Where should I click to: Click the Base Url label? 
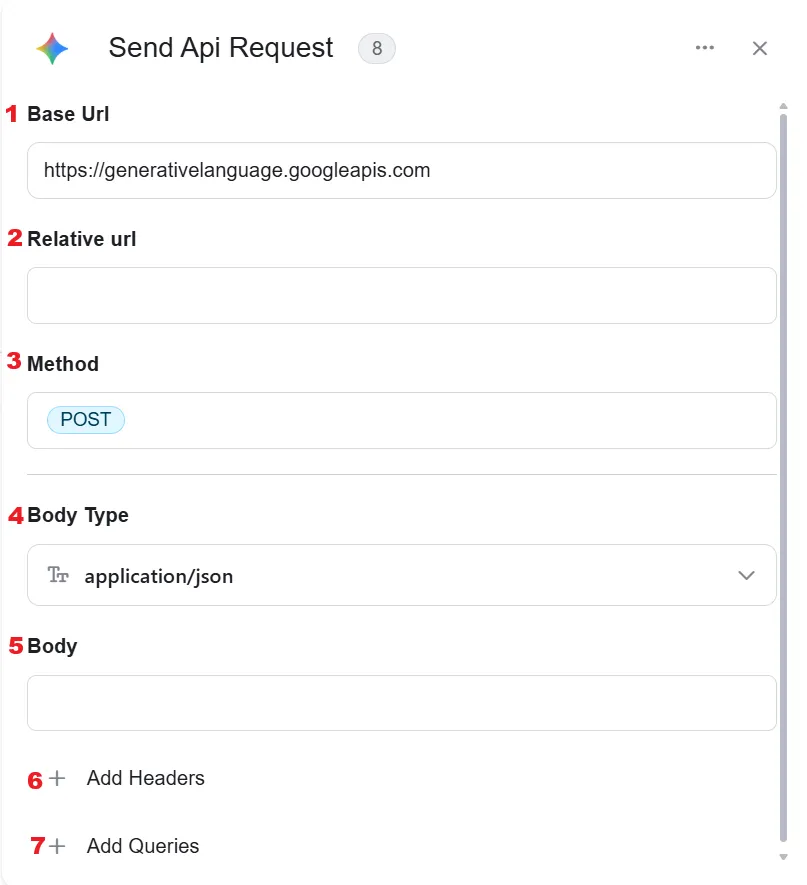[68, 114]
